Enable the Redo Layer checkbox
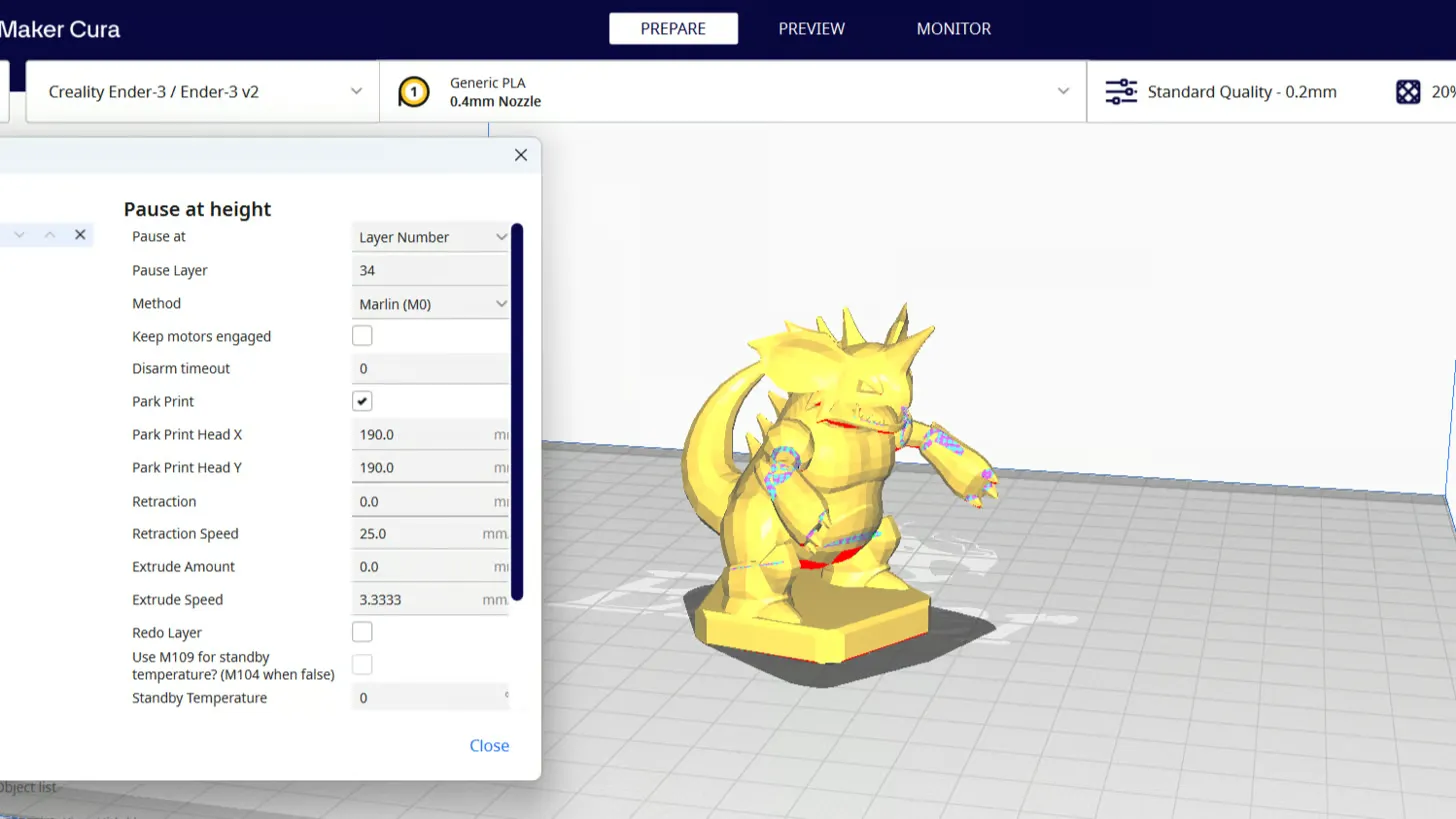This screenshot has width=1456, height=819. [362, 632]
